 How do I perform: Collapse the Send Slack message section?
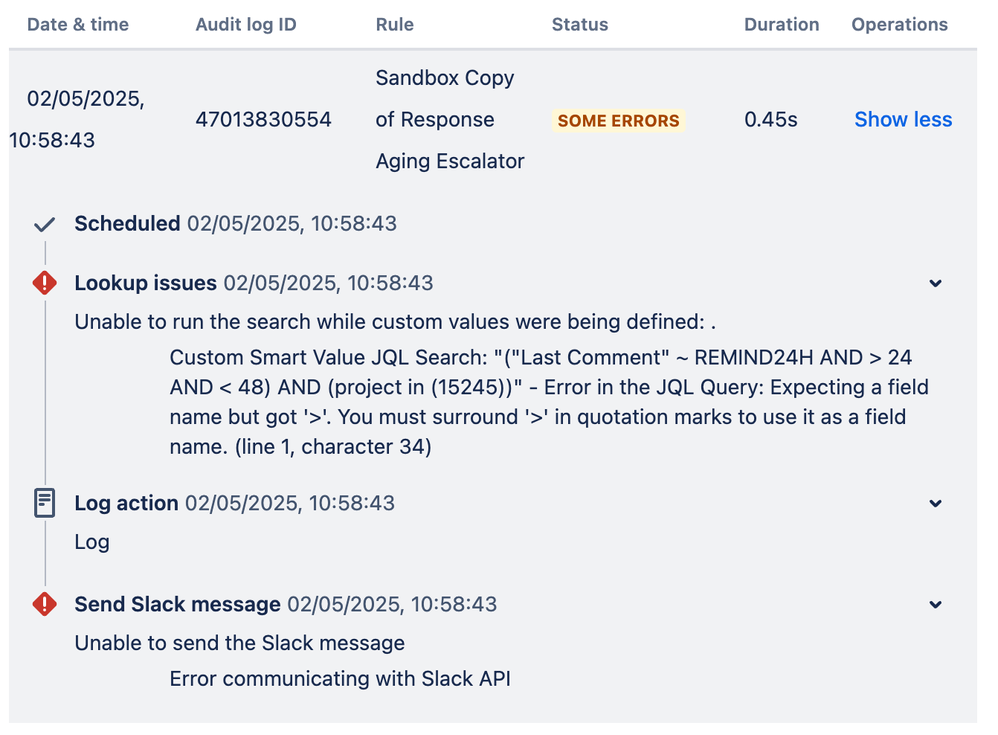click(935, 604)
